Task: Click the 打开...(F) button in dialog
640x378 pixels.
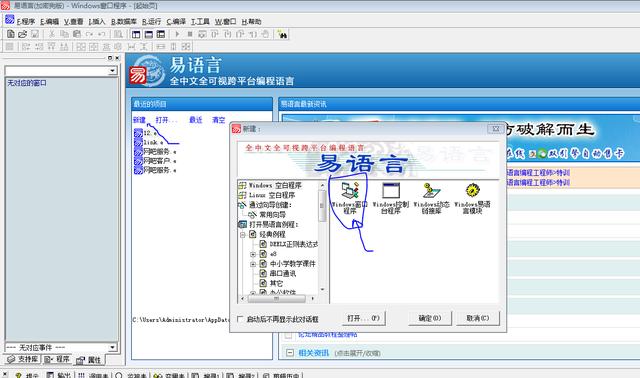Action: click(363, 318)
